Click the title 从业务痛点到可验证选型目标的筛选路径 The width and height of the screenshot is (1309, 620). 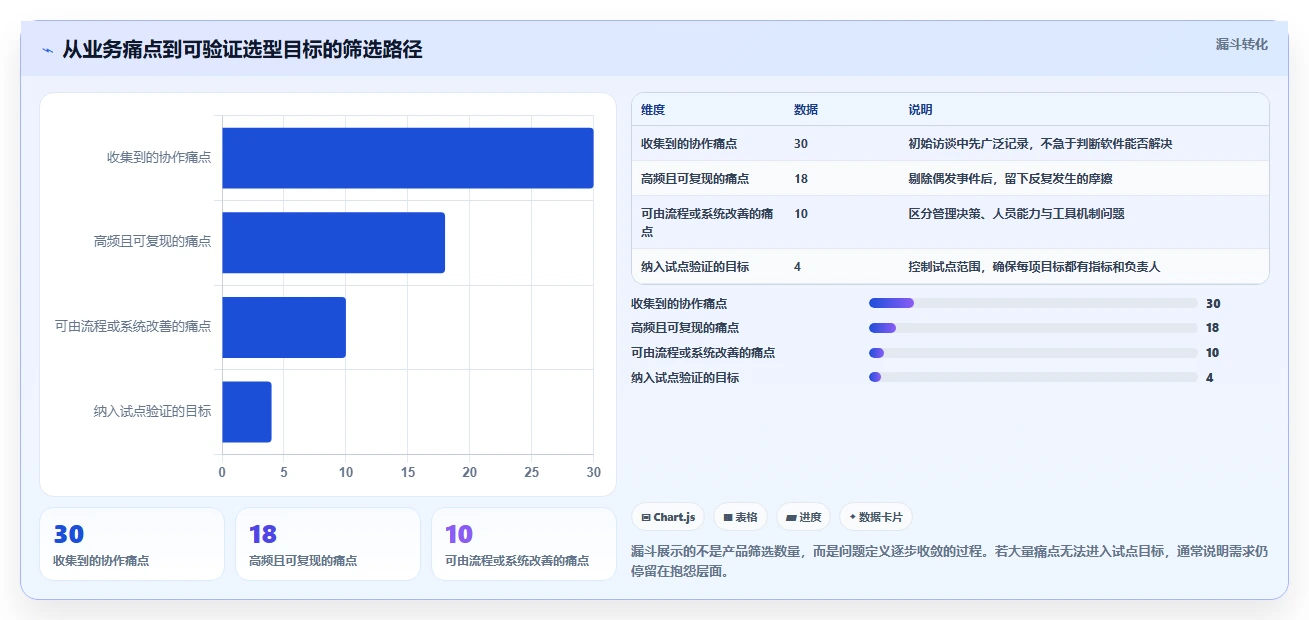[242, 49]
